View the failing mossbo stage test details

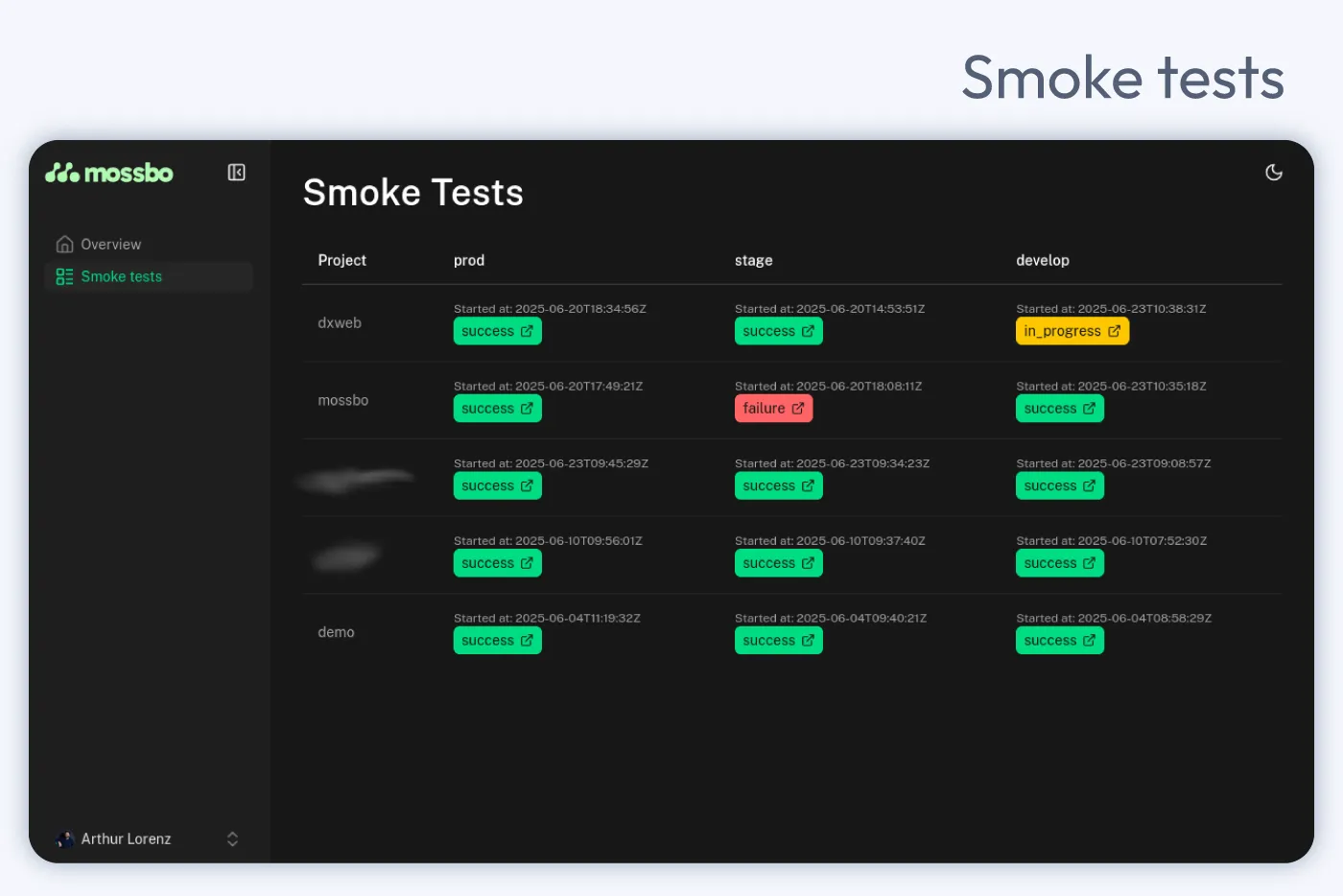pos(773,408)
